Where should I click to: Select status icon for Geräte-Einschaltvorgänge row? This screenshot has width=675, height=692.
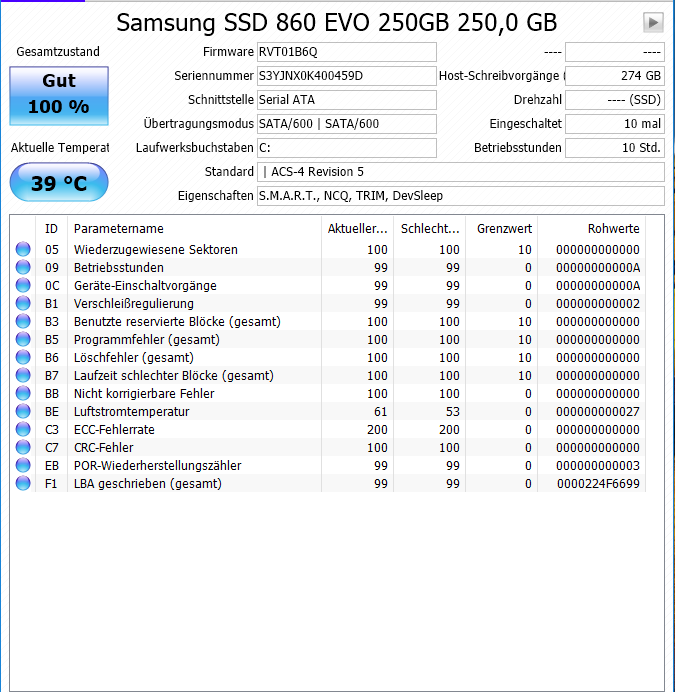[x=23, y=286]
